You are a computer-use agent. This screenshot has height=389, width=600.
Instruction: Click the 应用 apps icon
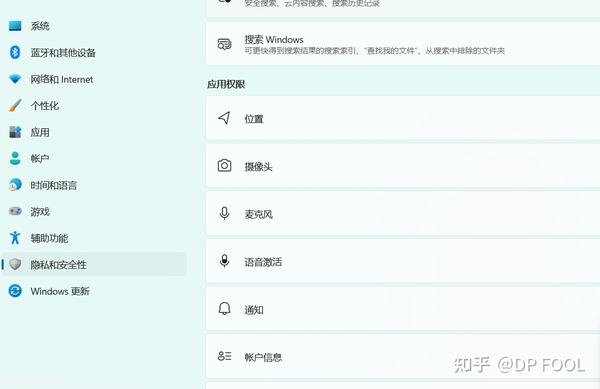pos(15,132)
